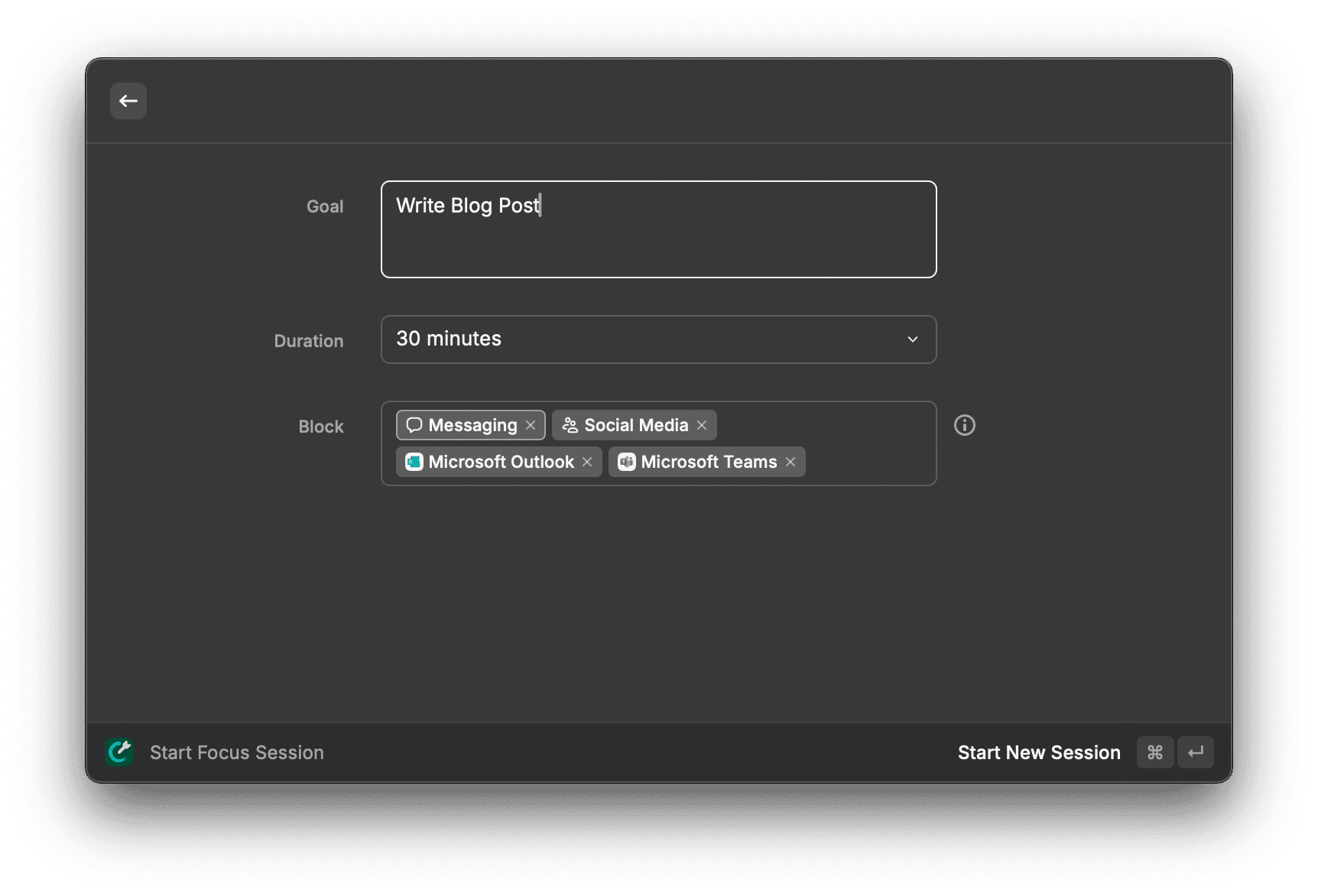This screenshot has width=1318, height=896.
Task: Click the Microsoft Teams app icon
Action: pos(626,462)
